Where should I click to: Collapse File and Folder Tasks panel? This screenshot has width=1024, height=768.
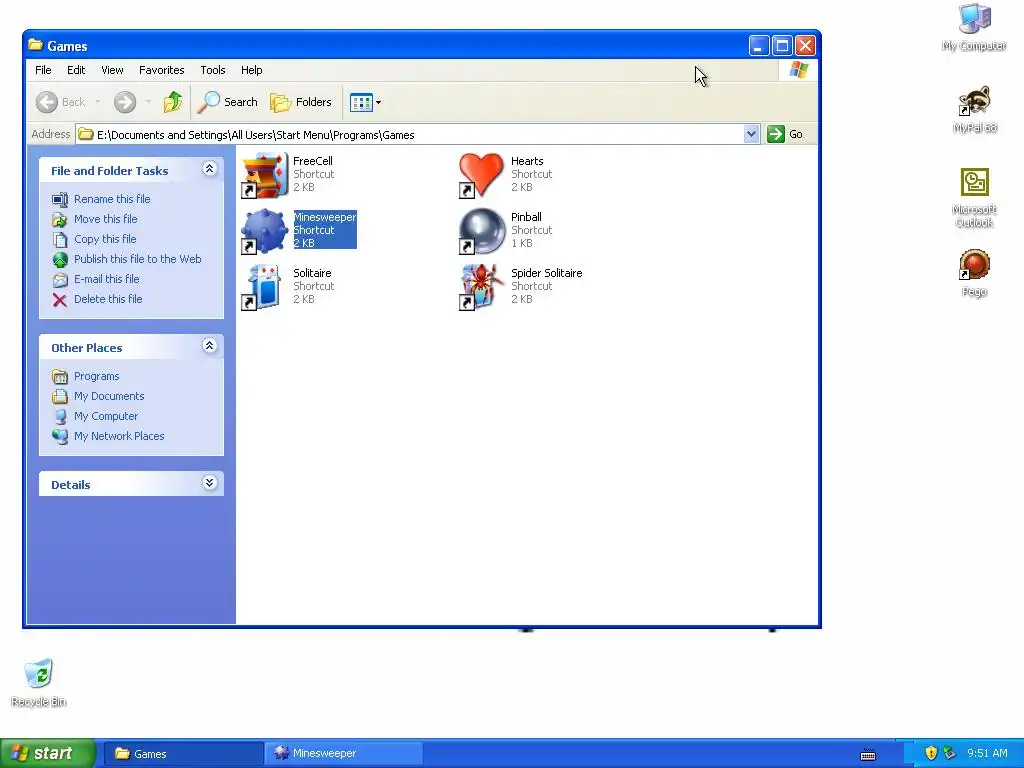coord(209,169)
